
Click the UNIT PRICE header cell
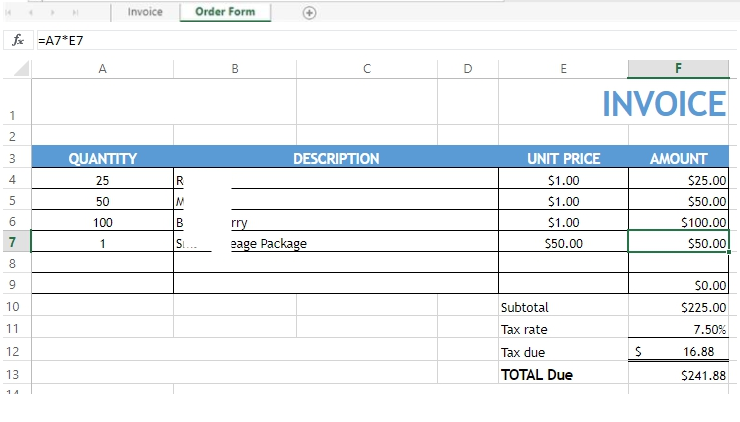click(x=563, y=158)
